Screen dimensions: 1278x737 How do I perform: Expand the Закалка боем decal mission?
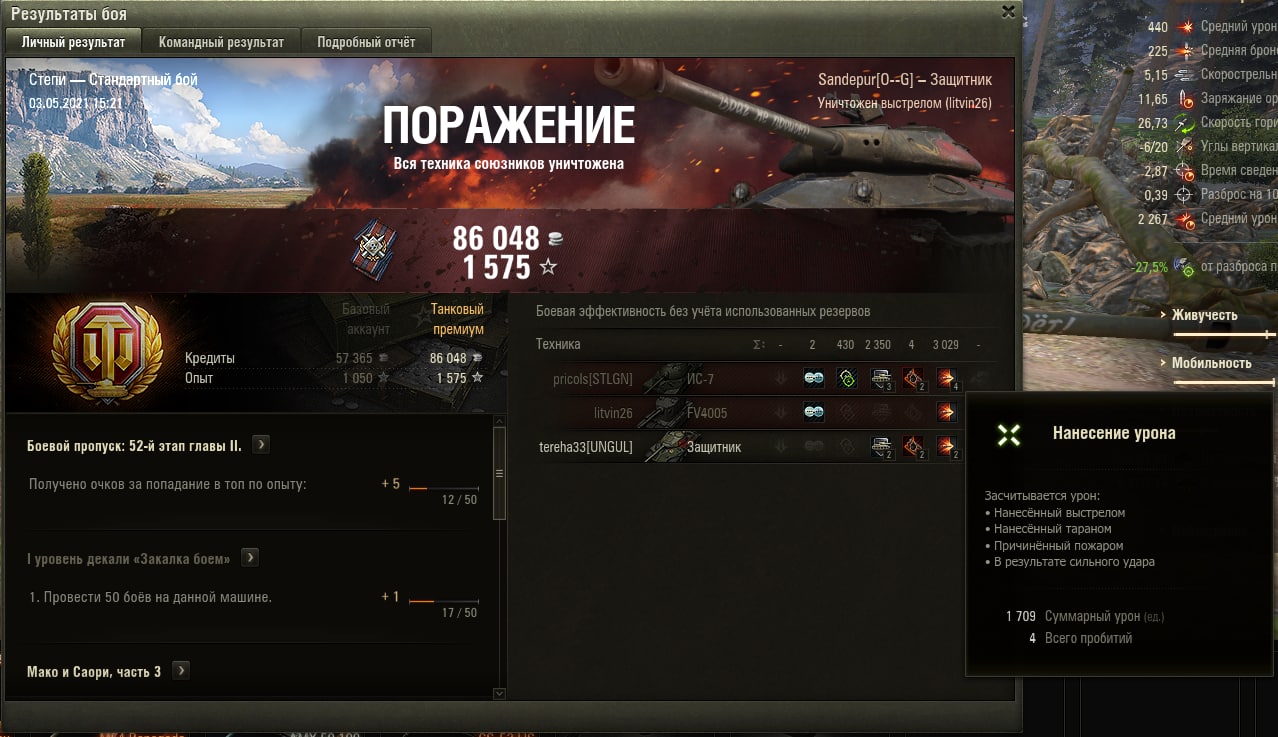[x=250, y=558]
